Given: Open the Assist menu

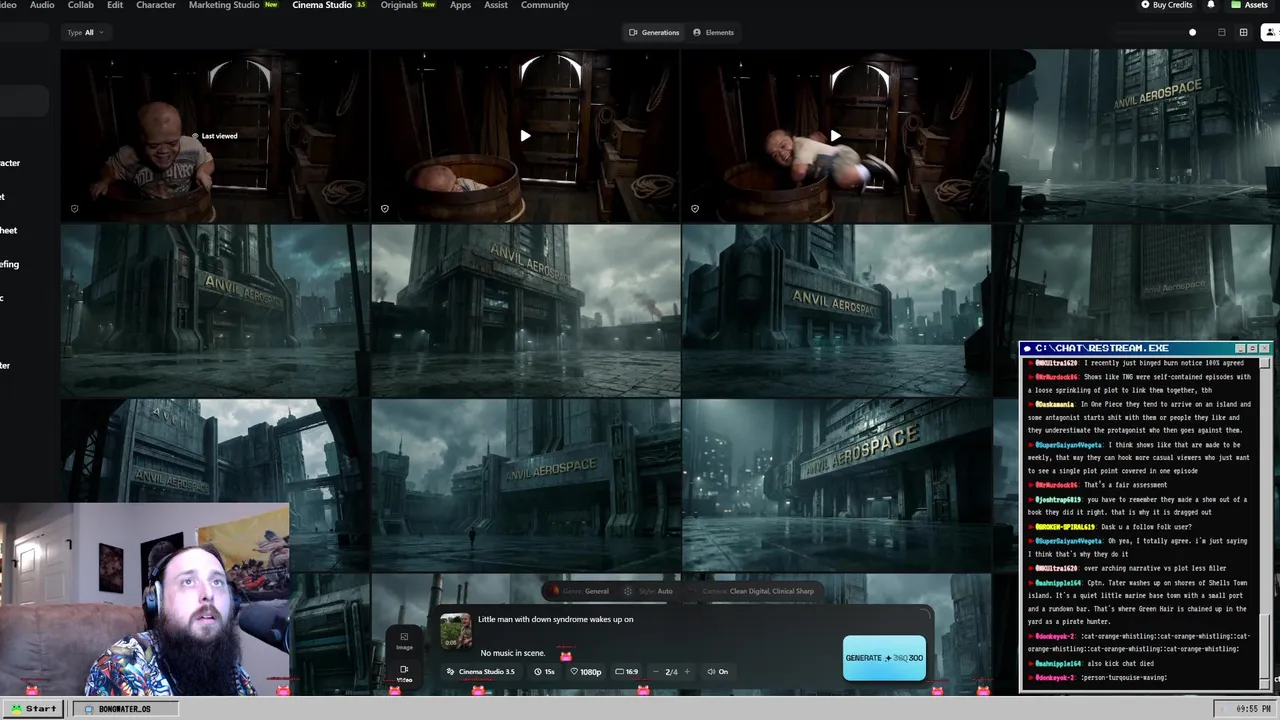Looking at the screenshot, I should pos(495,5).
